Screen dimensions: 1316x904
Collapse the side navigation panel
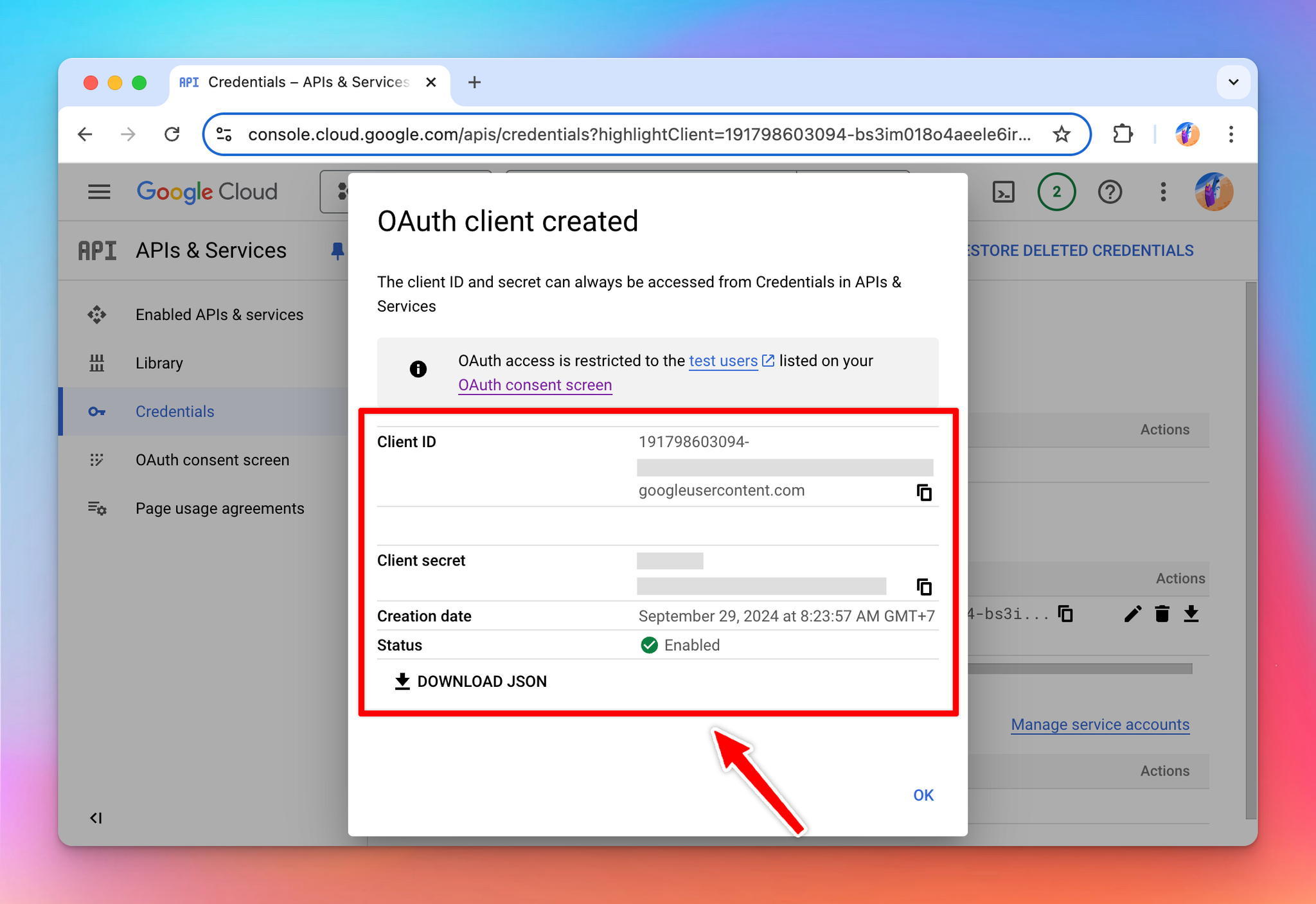96,818
